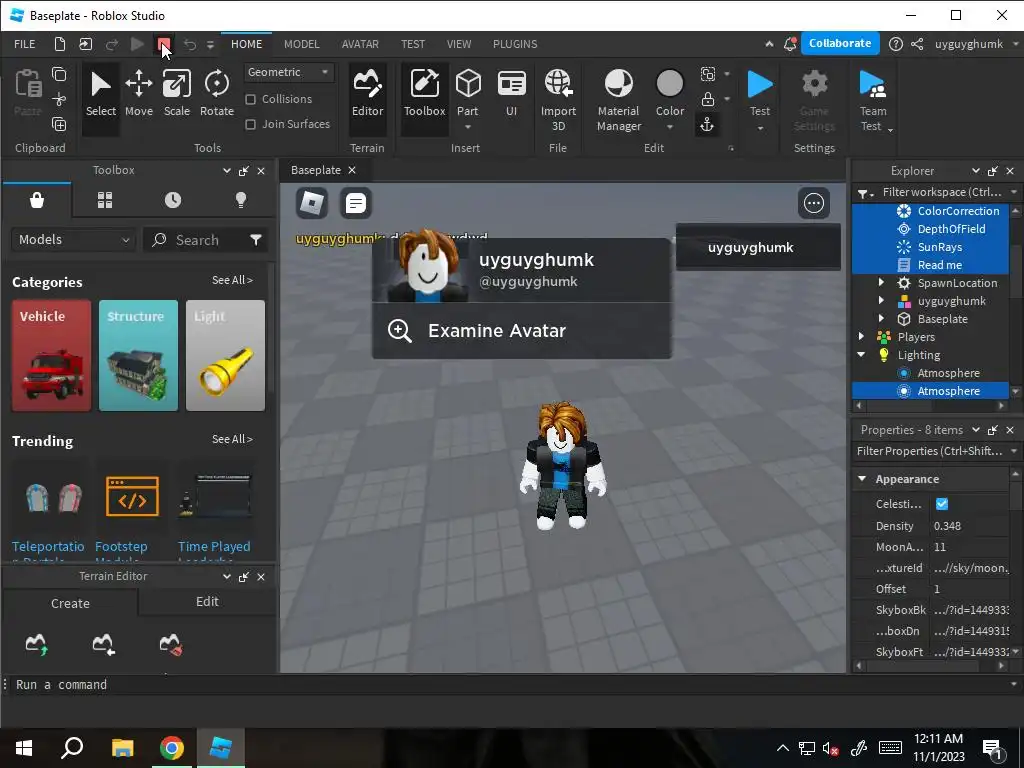
Task: Expand the SpawnLocation tree item
Action: 881,283
